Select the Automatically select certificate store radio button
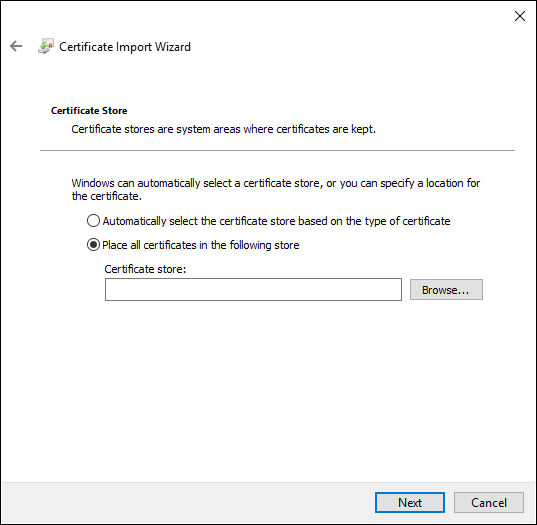This screenshot has width=537, height=525. click(93, 221)
